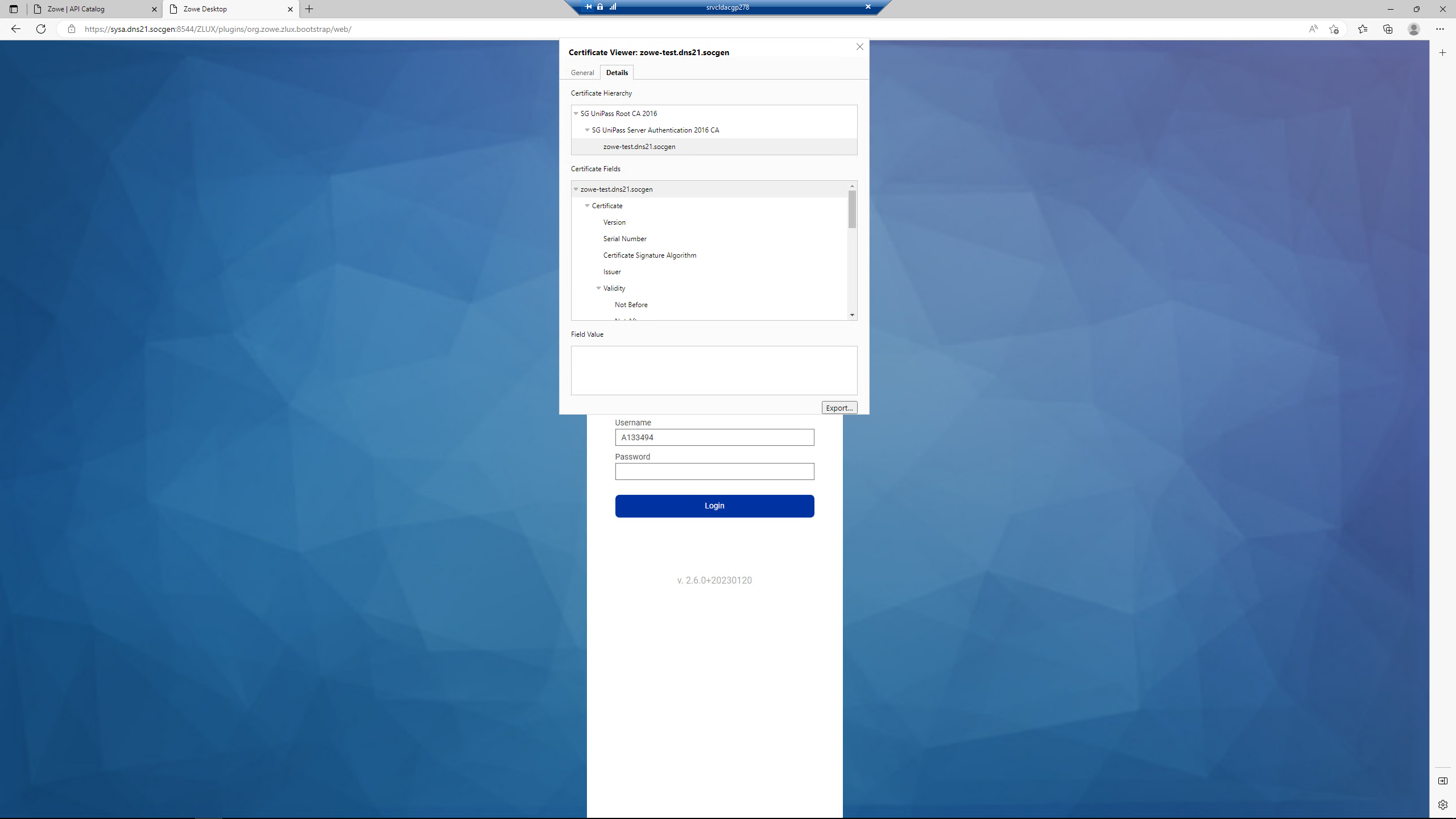1456x819 pixels.
Task: Open the settings gear at bottom right
Action: 1442,804
